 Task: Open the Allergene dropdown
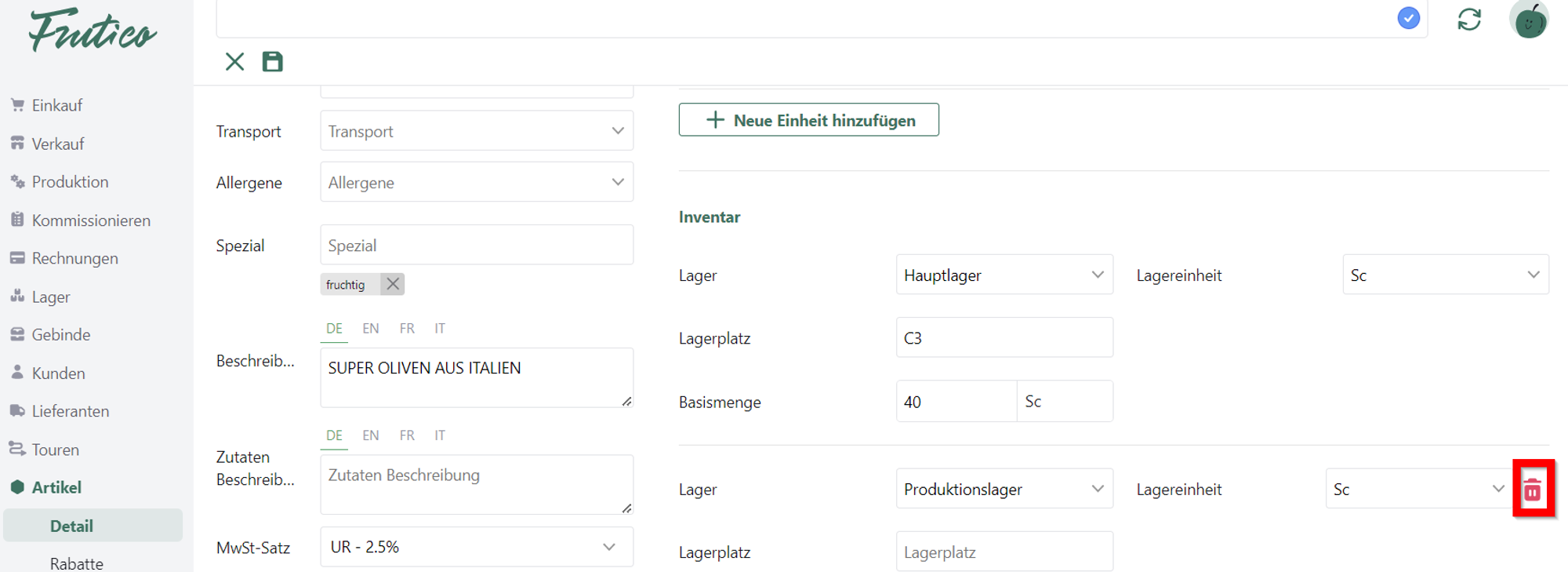477,182
